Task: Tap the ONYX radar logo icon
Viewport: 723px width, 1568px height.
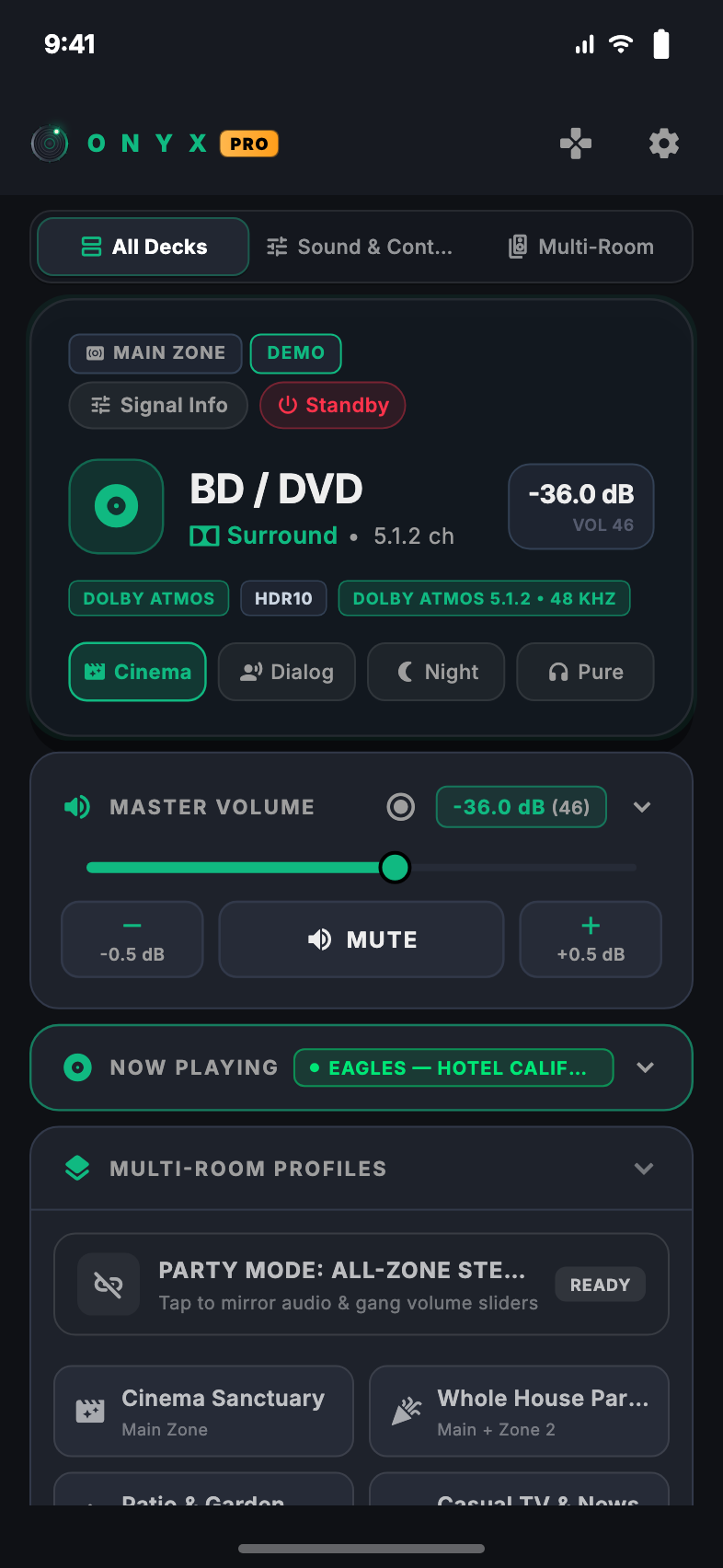Action: click(x=50, y=144)
